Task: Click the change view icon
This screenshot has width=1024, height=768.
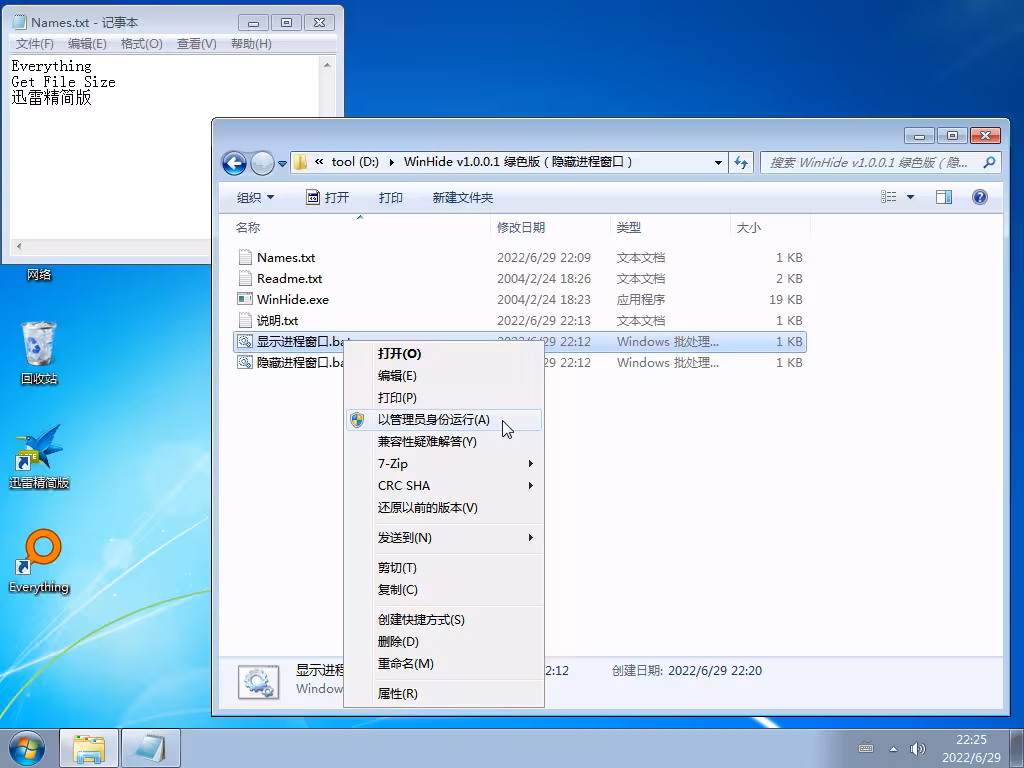Action: coord(889,197)
